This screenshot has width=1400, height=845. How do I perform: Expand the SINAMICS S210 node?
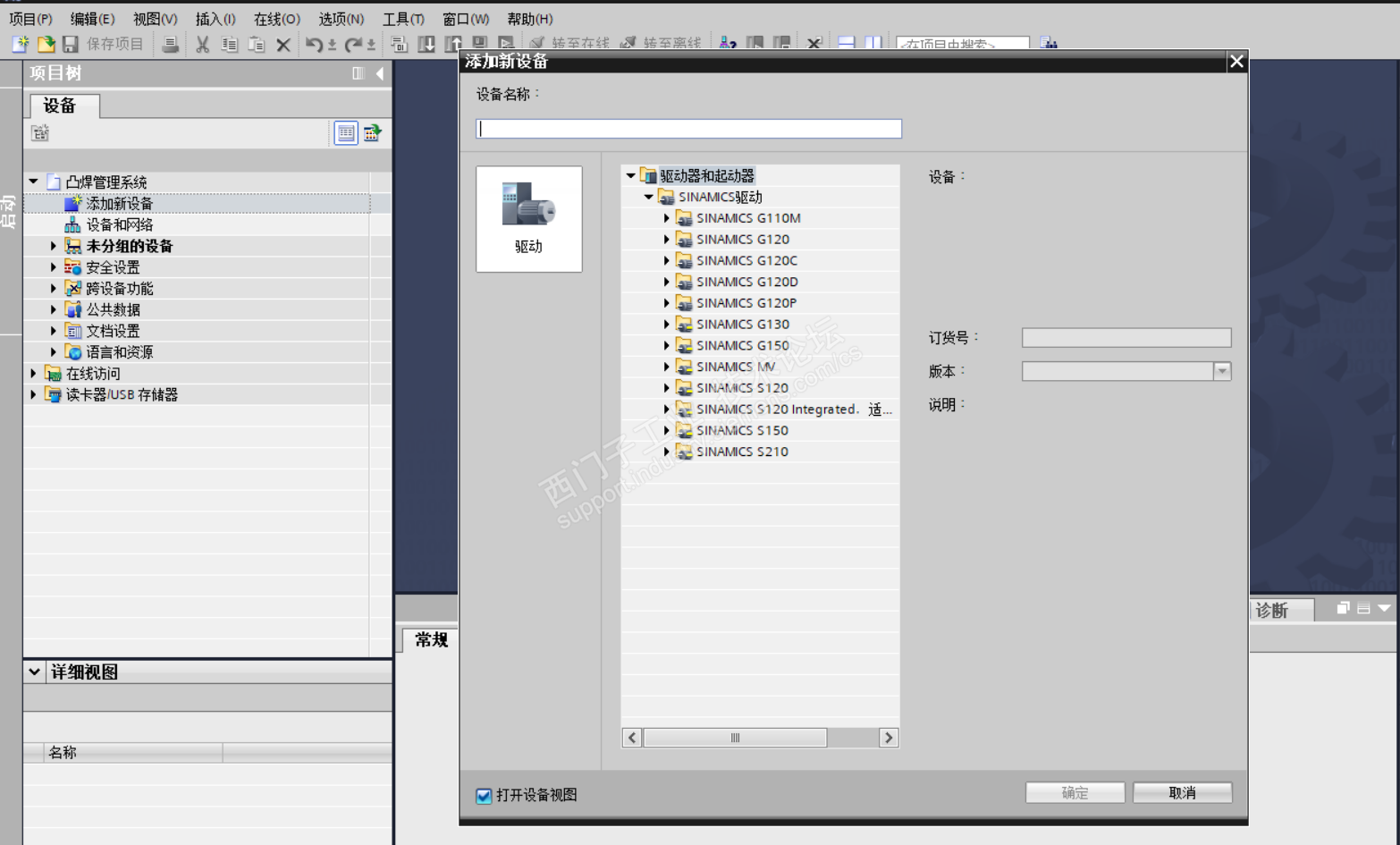pos(667,452)
